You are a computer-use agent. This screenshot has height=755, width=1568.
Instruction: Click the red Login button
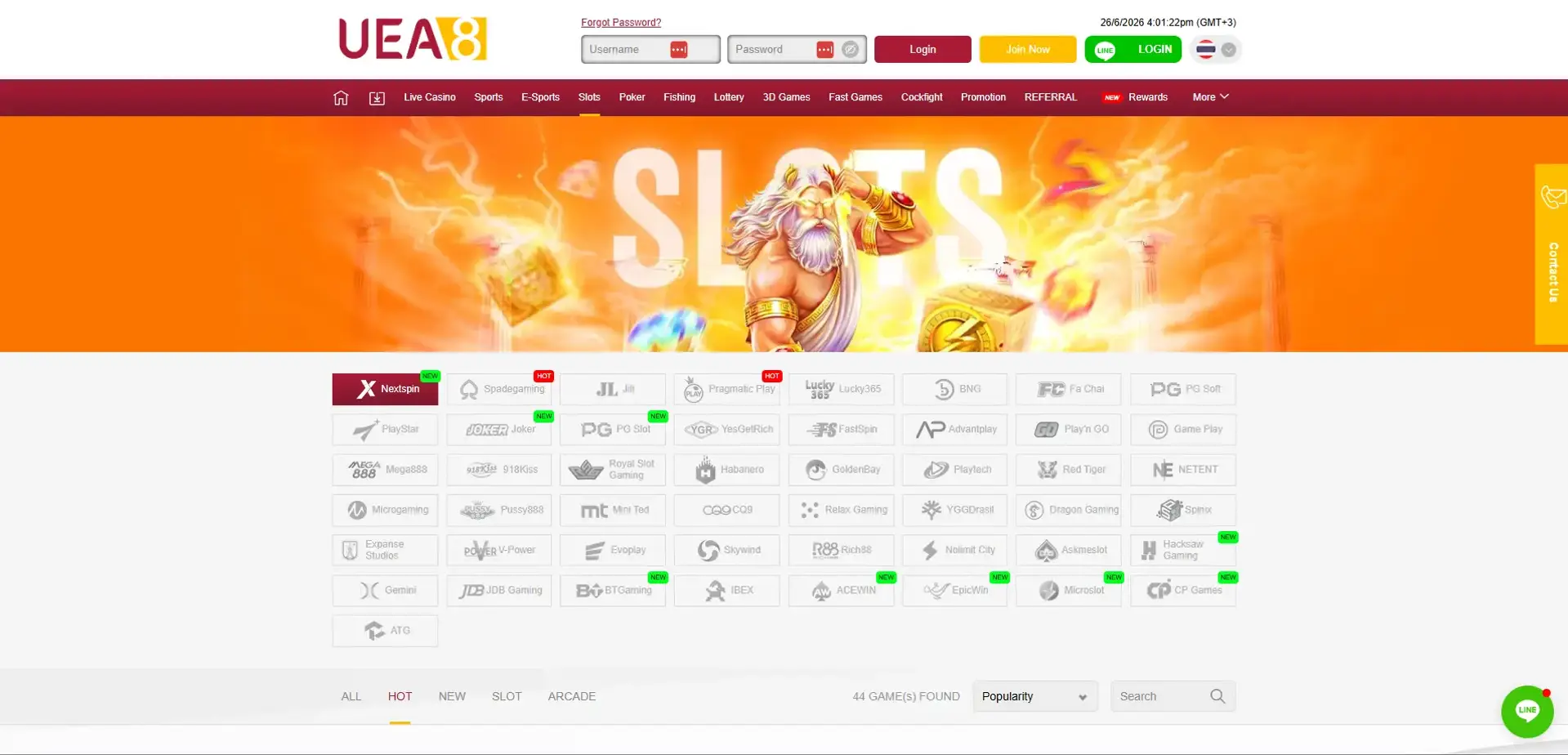click(x=922, y=49)
